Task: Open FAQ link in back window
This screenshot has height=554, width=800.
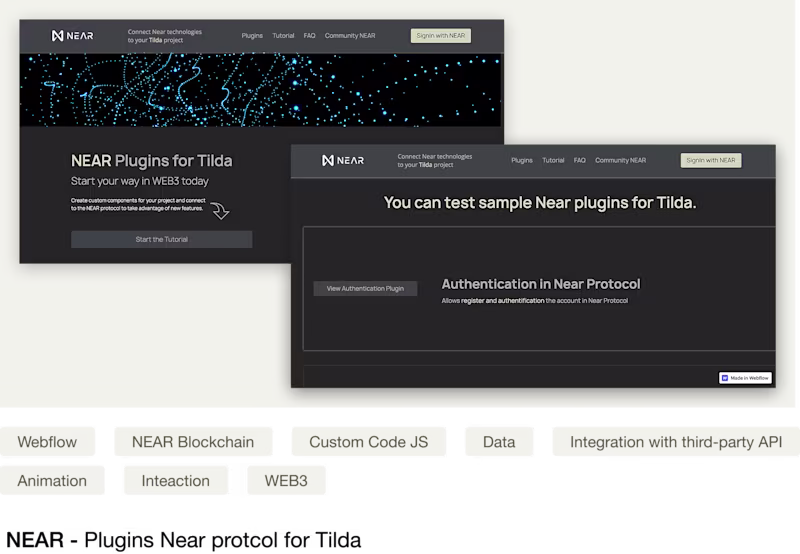Action: [309, 36]
